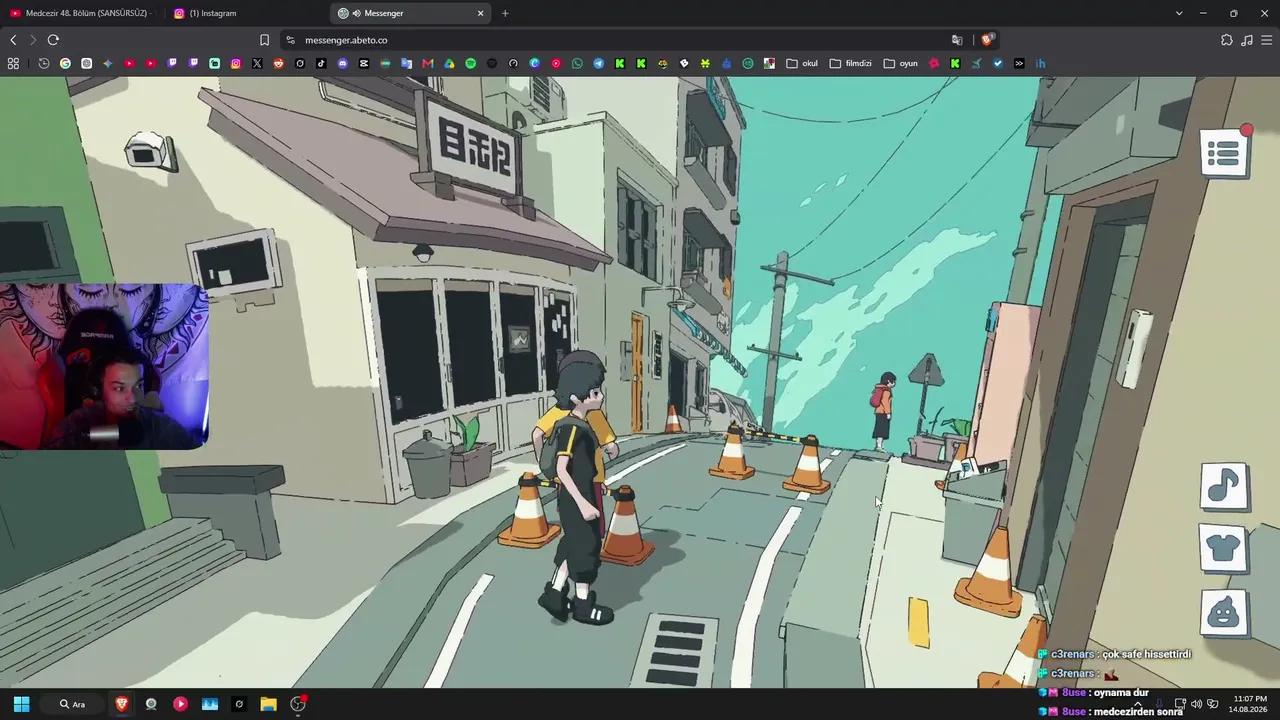
Task: Open the browser main menu
Action: (1267, 40)
